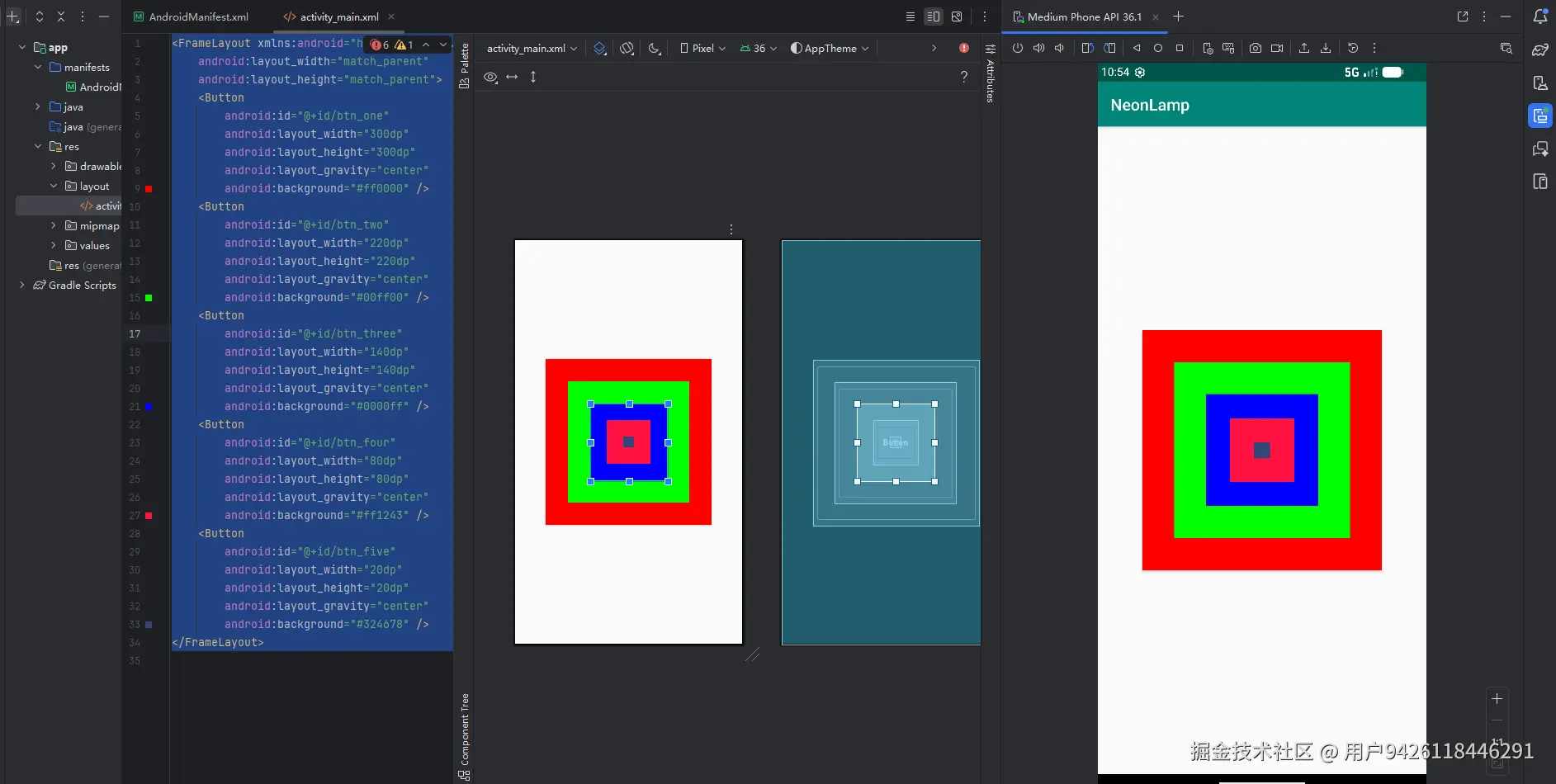Viewport: 1556px width, 784px height.
Task: Open the API 36 version dropdown
Action: 758,49
